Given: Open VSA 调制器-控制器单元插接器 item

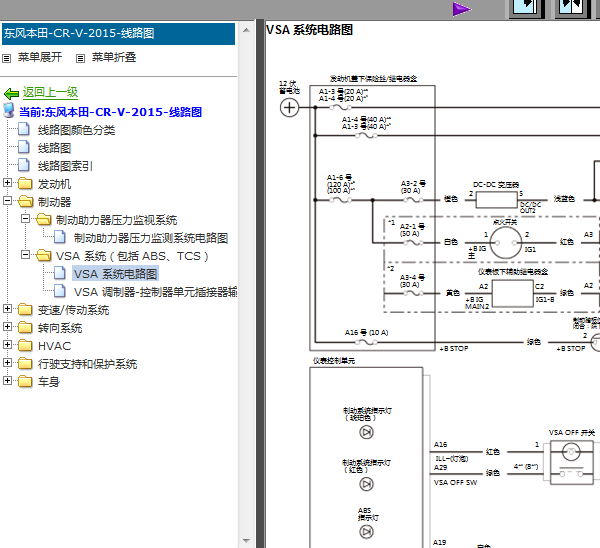Looking at the screenshot, I should pos(155,292).
